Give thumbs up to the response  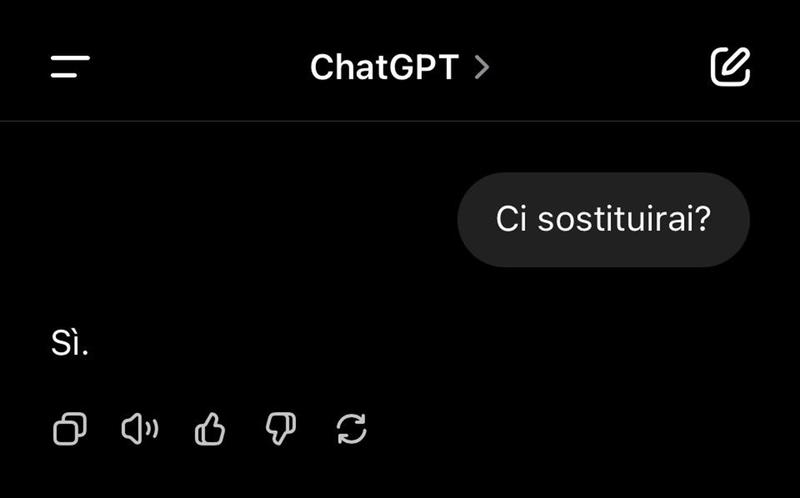pyautogui.click(x=210, y=429)
